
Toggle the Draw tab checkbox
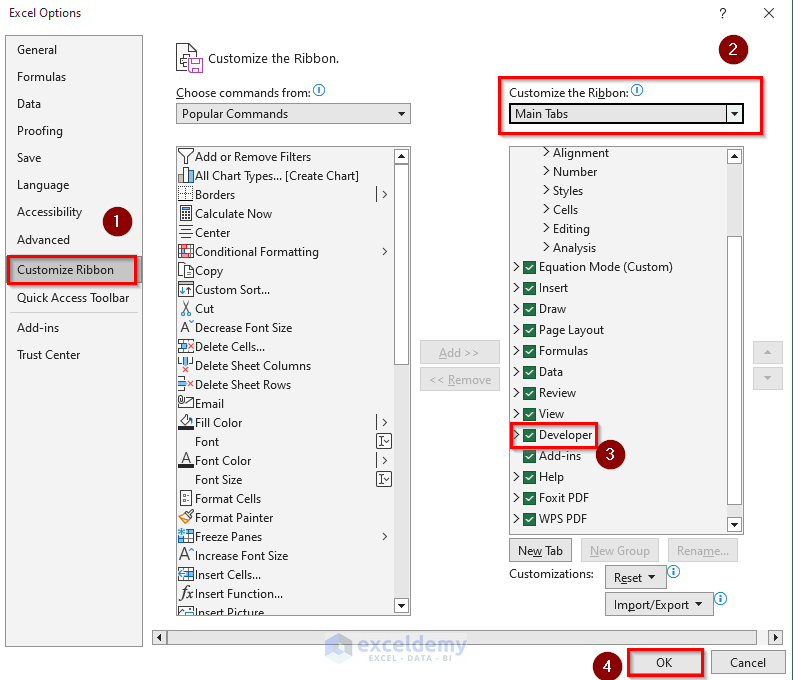530,309
